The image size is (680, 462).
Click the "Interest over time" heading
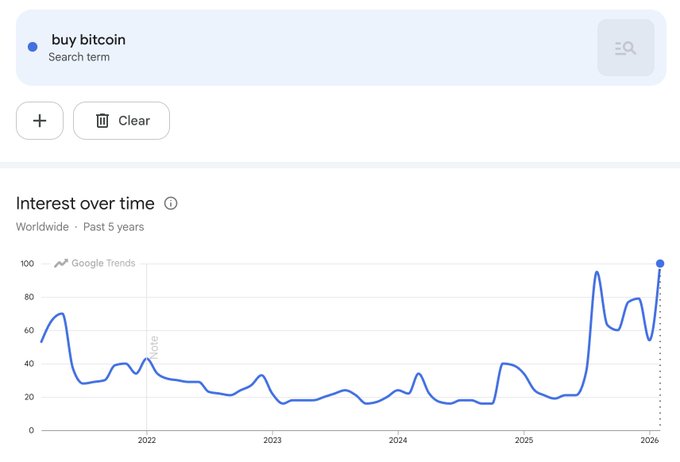click(x=85, y=203)
